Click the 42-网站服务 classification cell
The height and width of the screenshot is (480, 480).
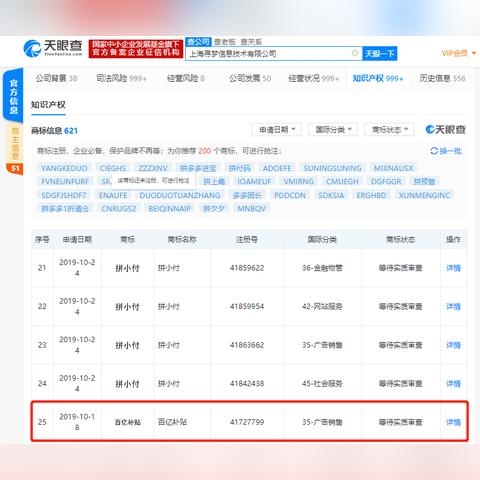click(x=322, y=306)
